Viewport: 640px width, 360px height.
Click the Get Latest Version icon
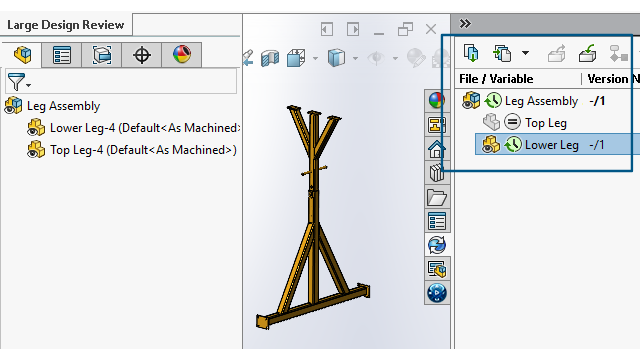(x=471, y=53)
